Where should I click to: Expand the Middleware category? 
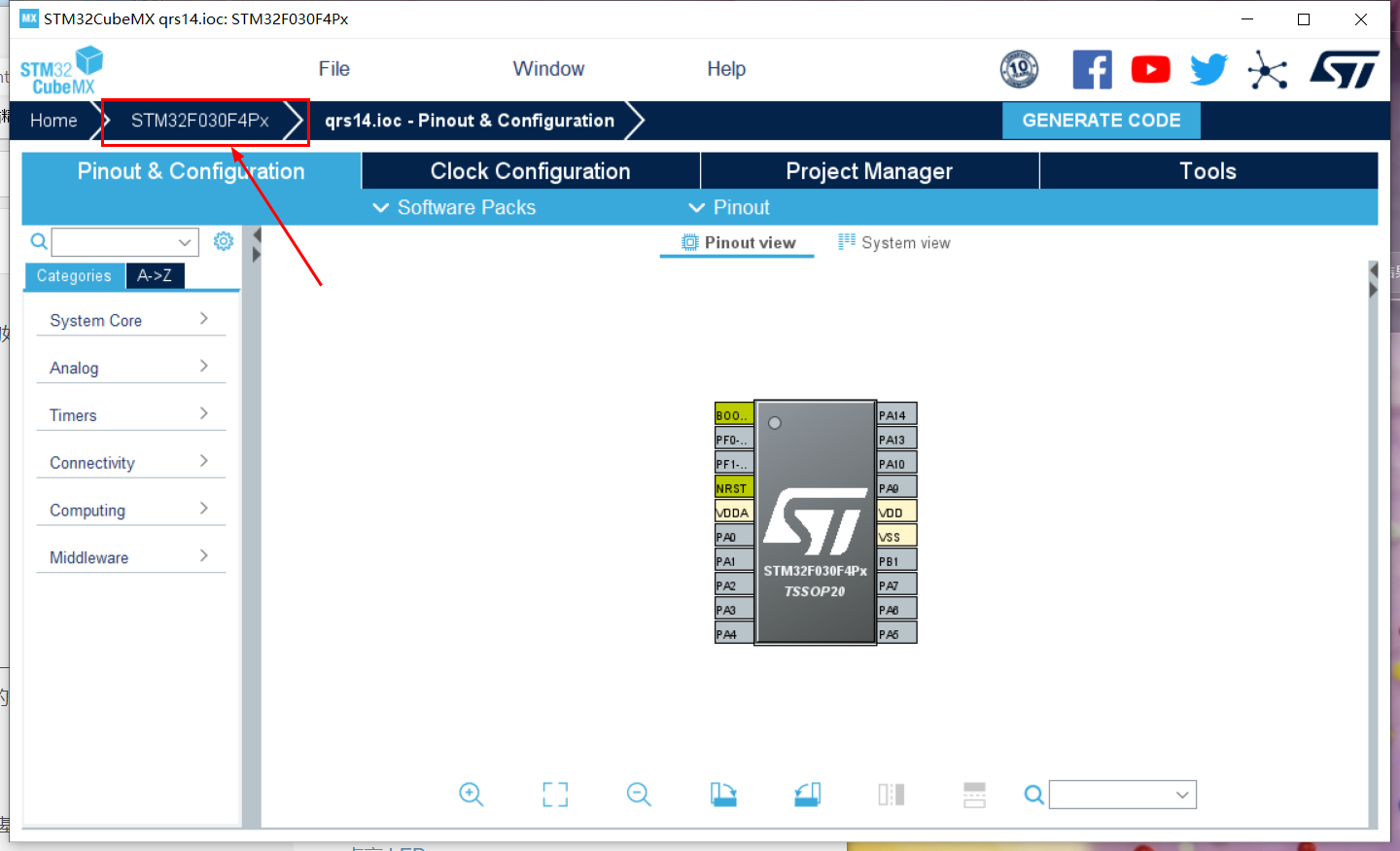(130, 557)
